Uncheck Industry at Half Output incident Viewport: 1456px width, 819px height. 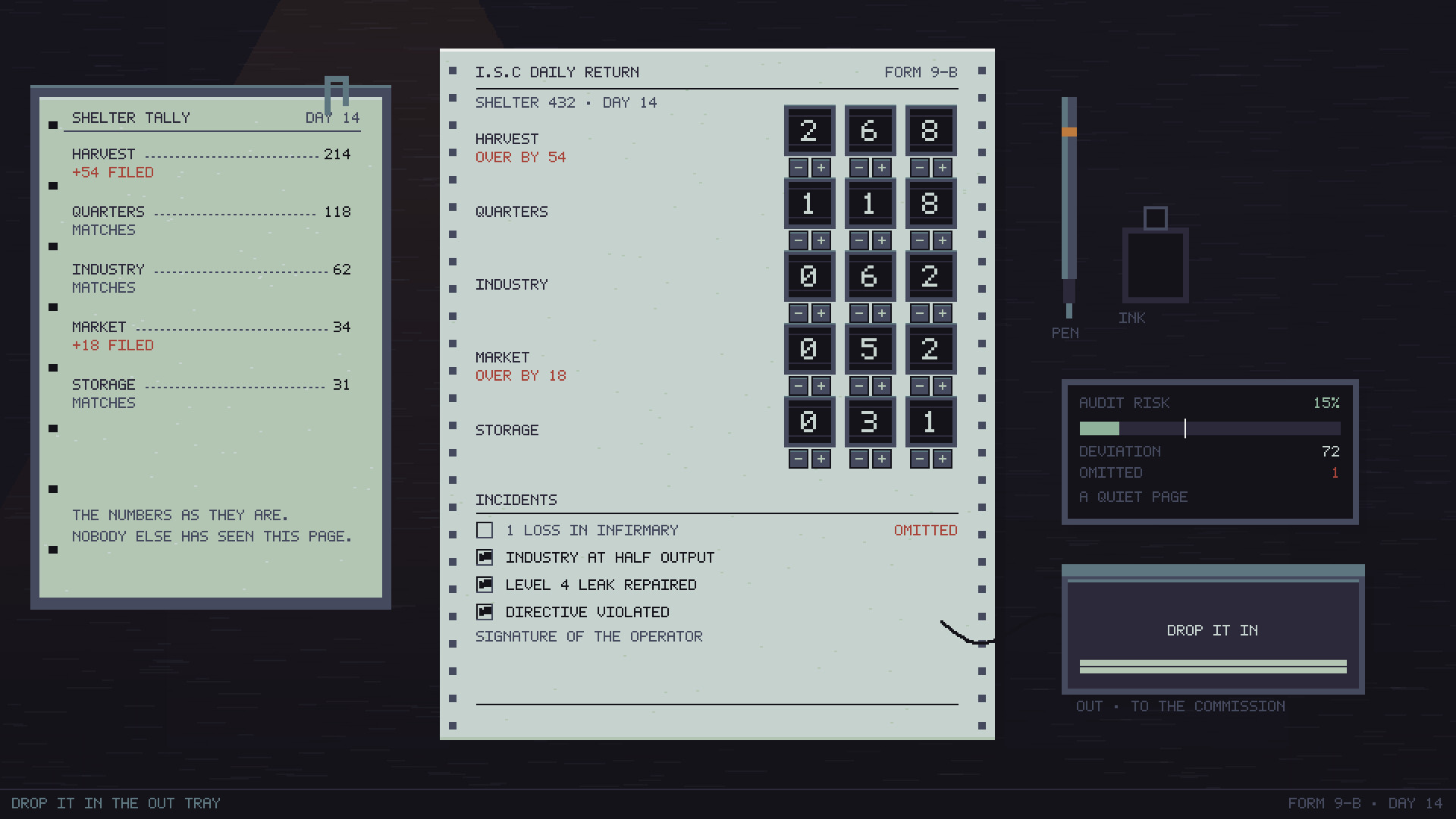click(x=485, y=557)
